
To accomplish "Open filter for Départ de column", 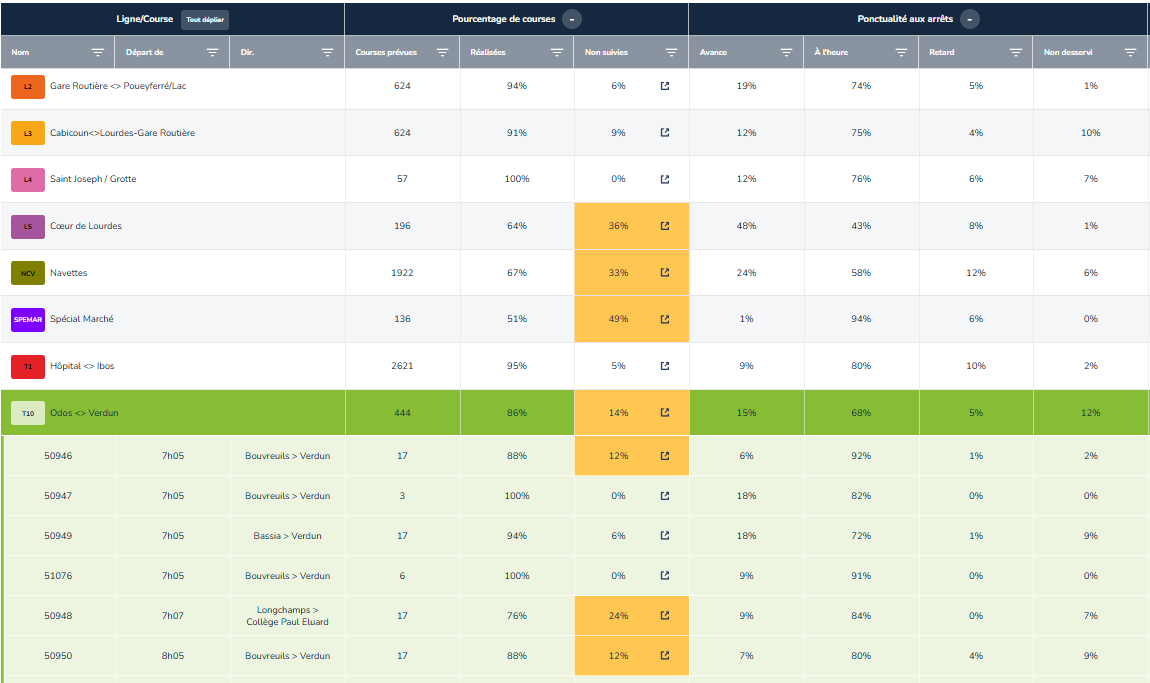I will [212, 53].
